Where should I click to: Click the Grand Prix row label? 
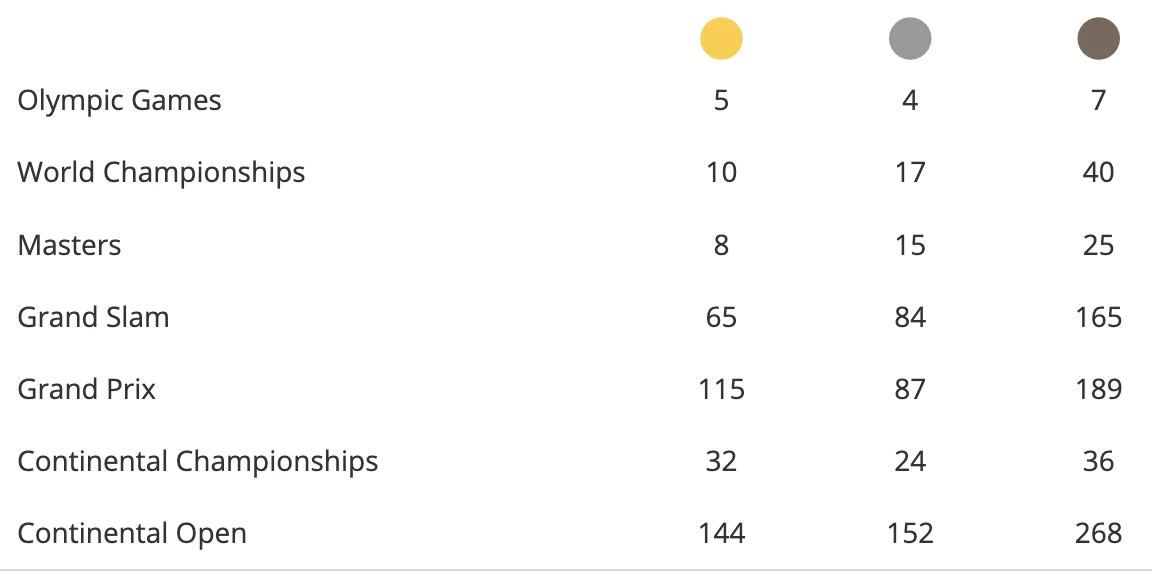(x=87, y=389)
